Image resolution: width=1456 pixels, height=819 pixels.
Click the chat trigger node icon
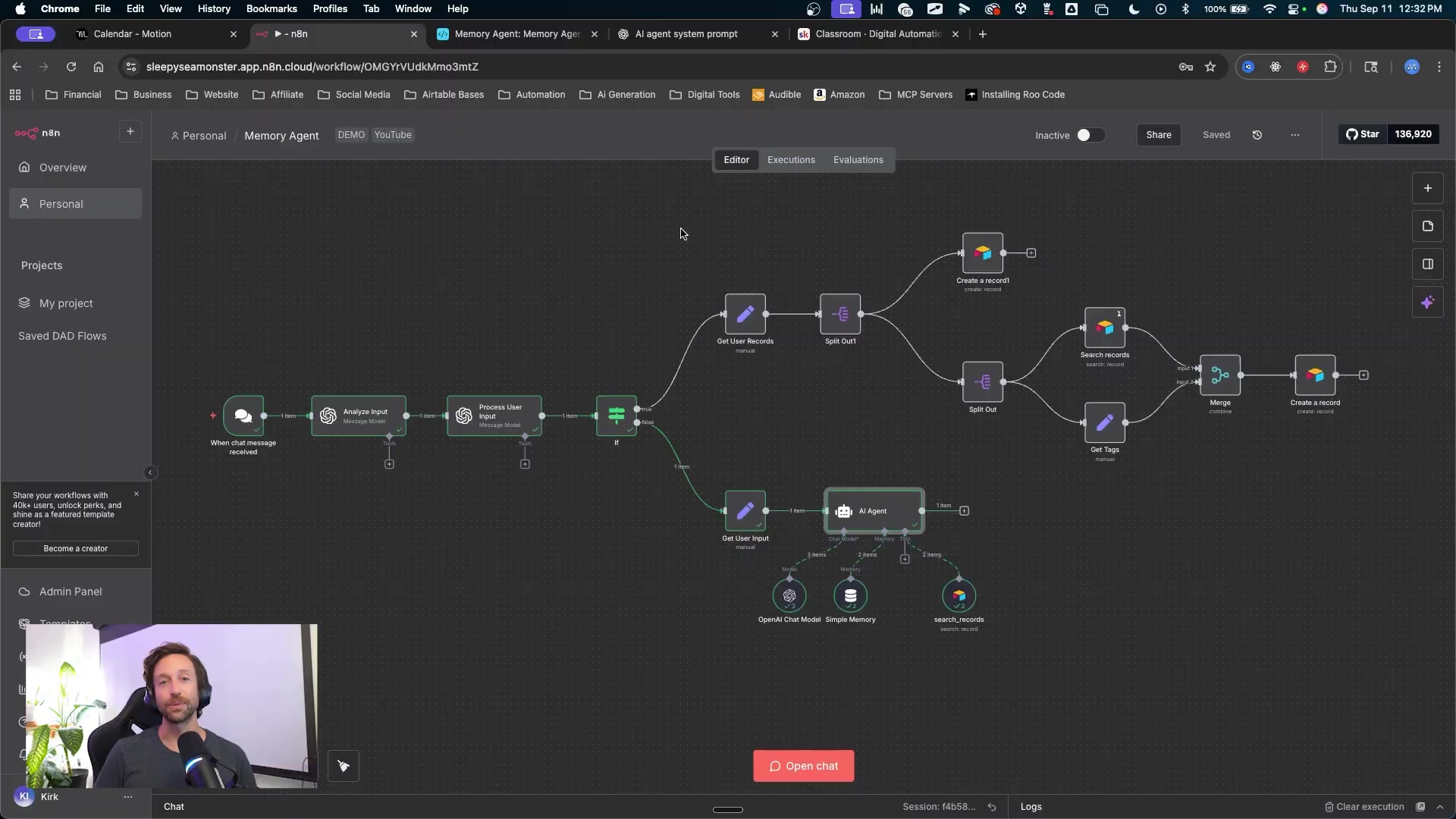[243, 416]
